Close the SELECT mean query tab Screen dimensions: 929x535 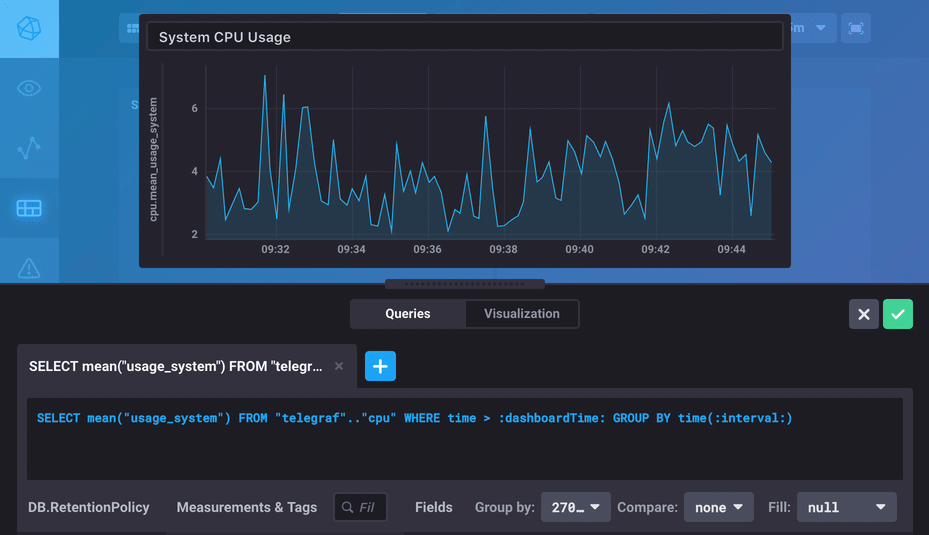point(339,367)
